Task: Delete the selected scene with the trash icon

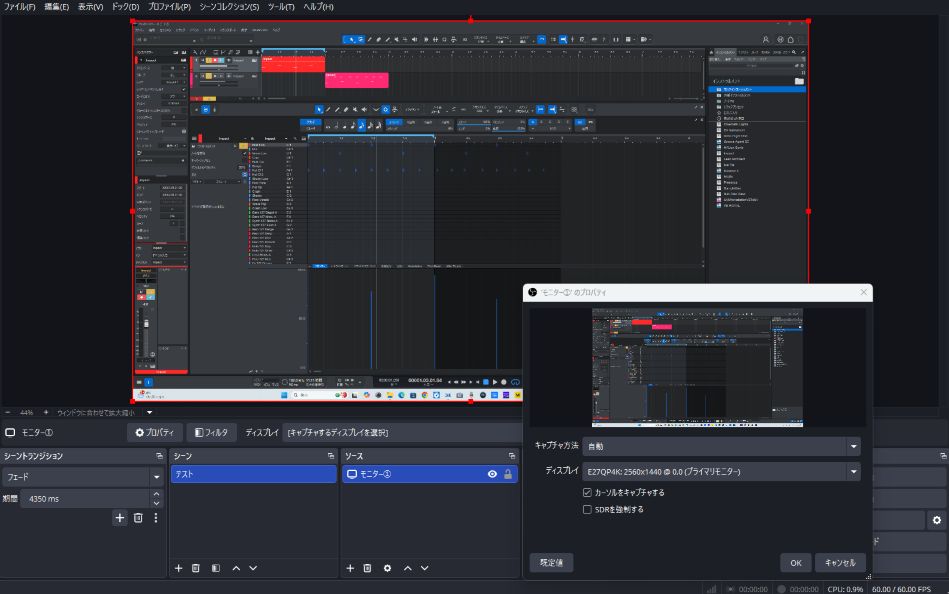Action: (196, 568)
